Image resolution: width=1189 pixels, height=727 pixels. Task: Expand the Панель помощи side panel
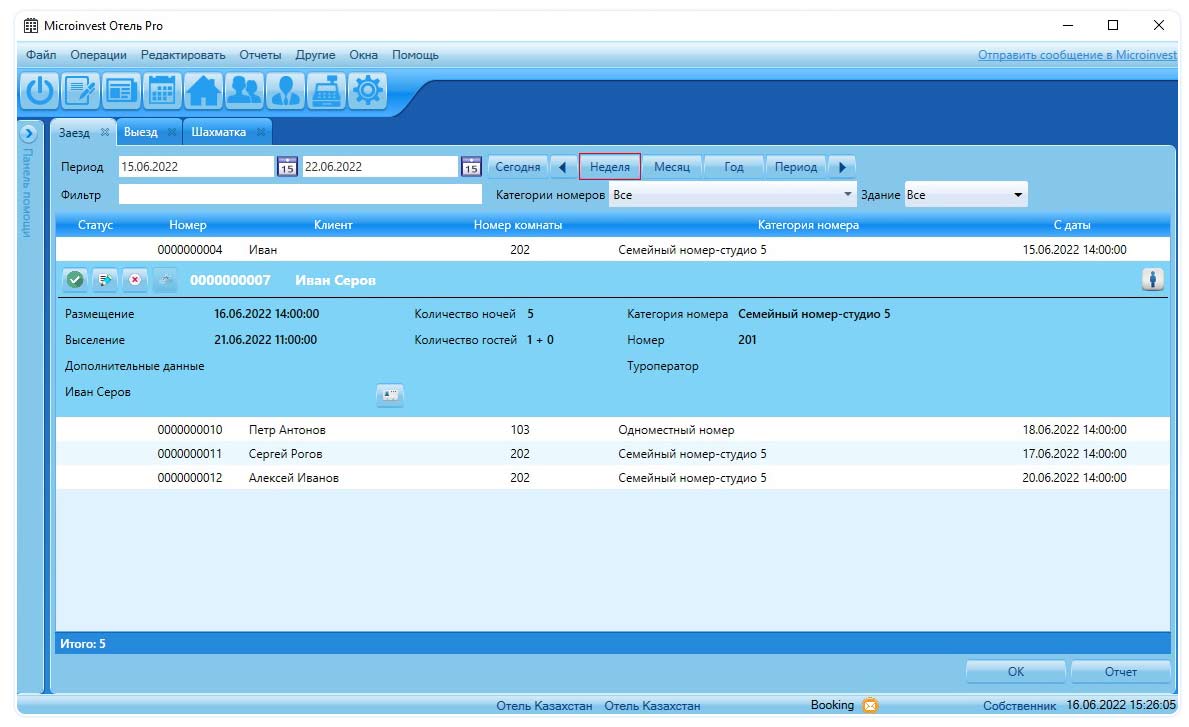coord(29,133)
